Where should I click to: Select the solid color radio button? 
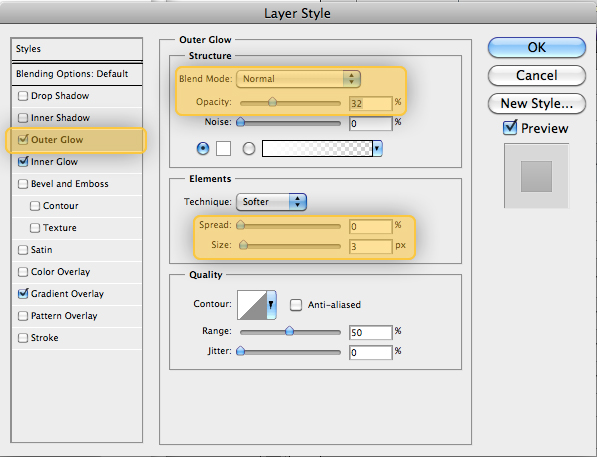[x=203, y=148]
